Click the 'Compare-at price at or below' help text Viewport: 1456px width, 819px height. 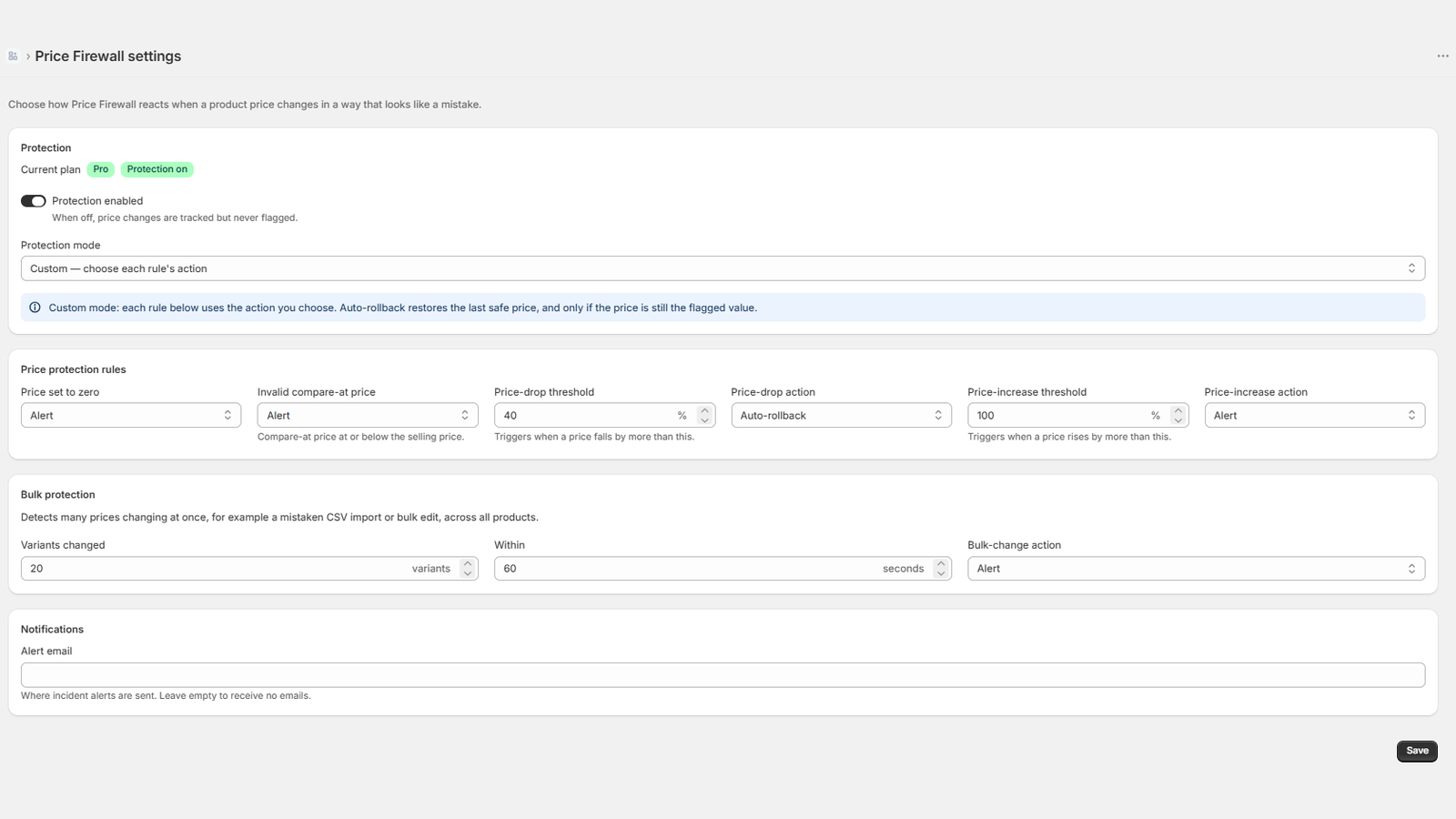tap(360, 437)
